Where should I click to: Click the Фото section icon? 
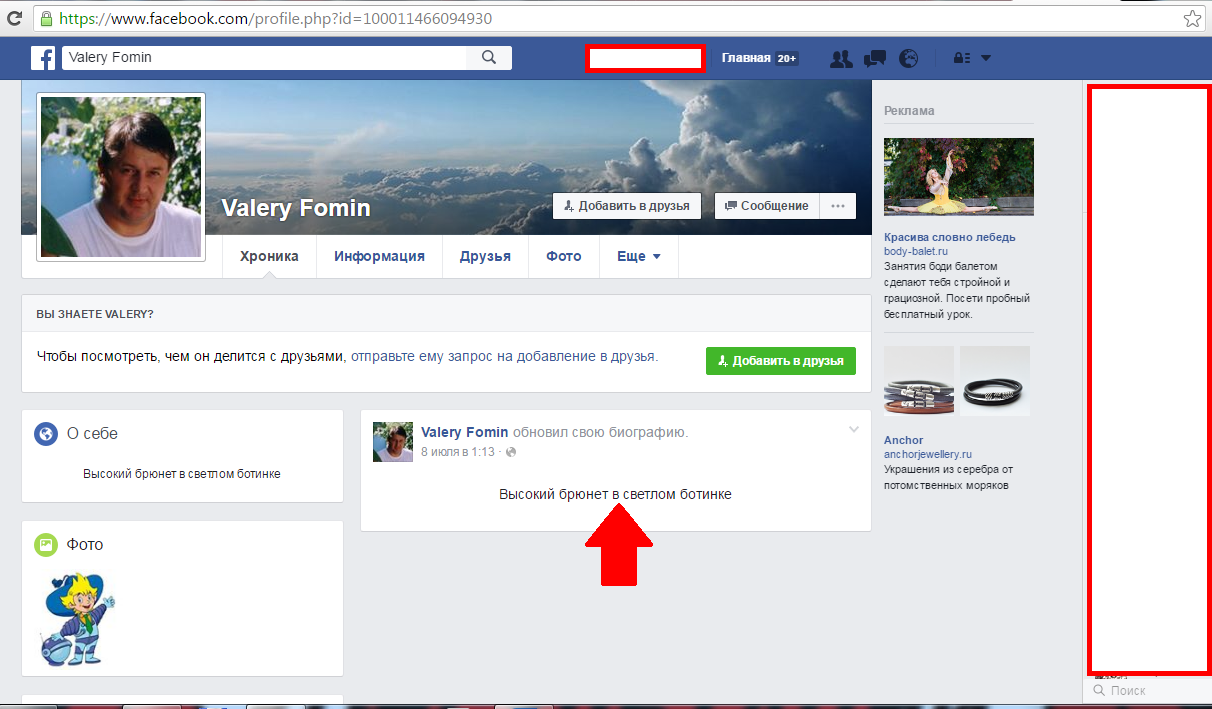point(45,545)
